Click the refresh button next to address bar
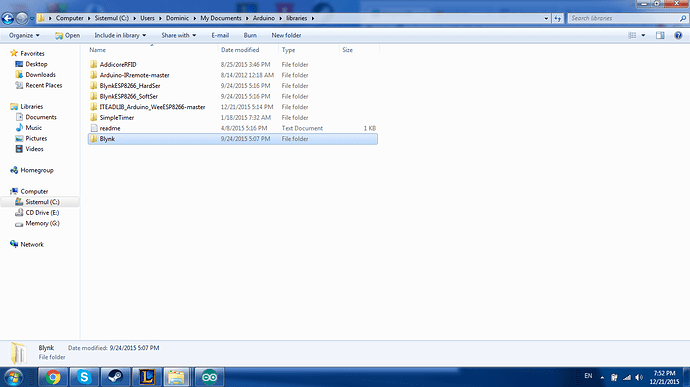 click(558, 18)
